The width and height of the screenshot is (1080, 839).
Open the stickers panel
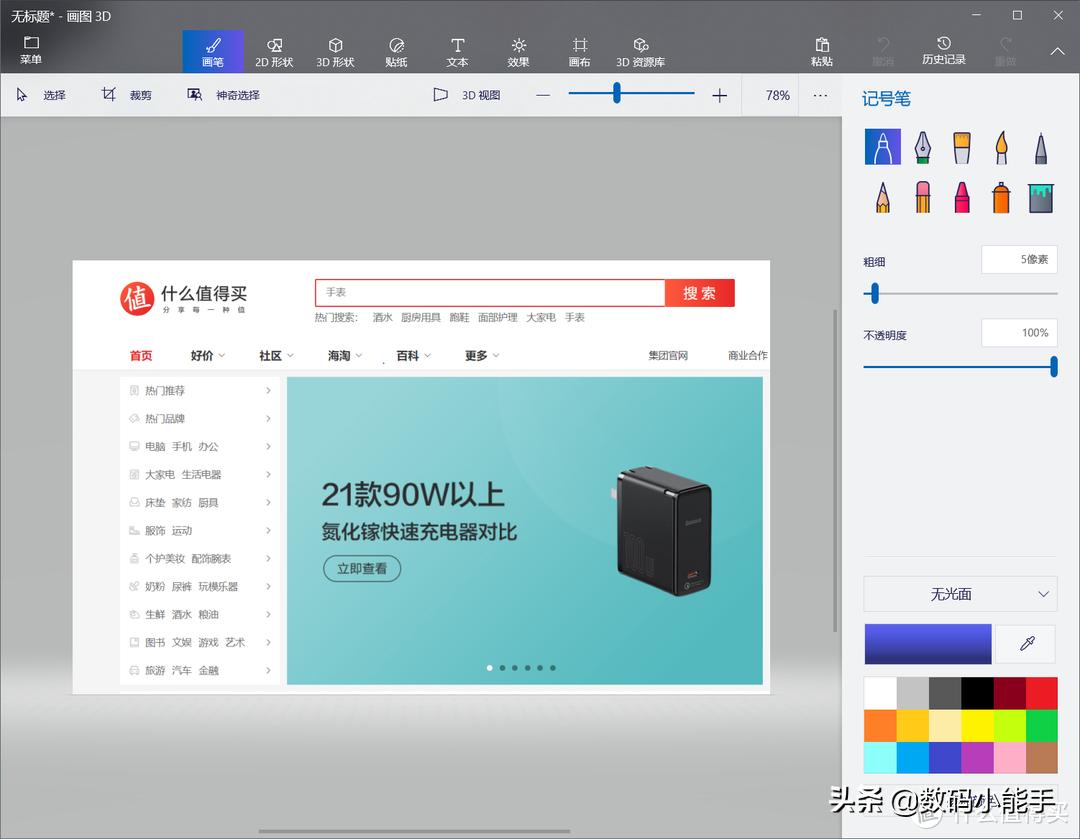click(x=396, y=50)
